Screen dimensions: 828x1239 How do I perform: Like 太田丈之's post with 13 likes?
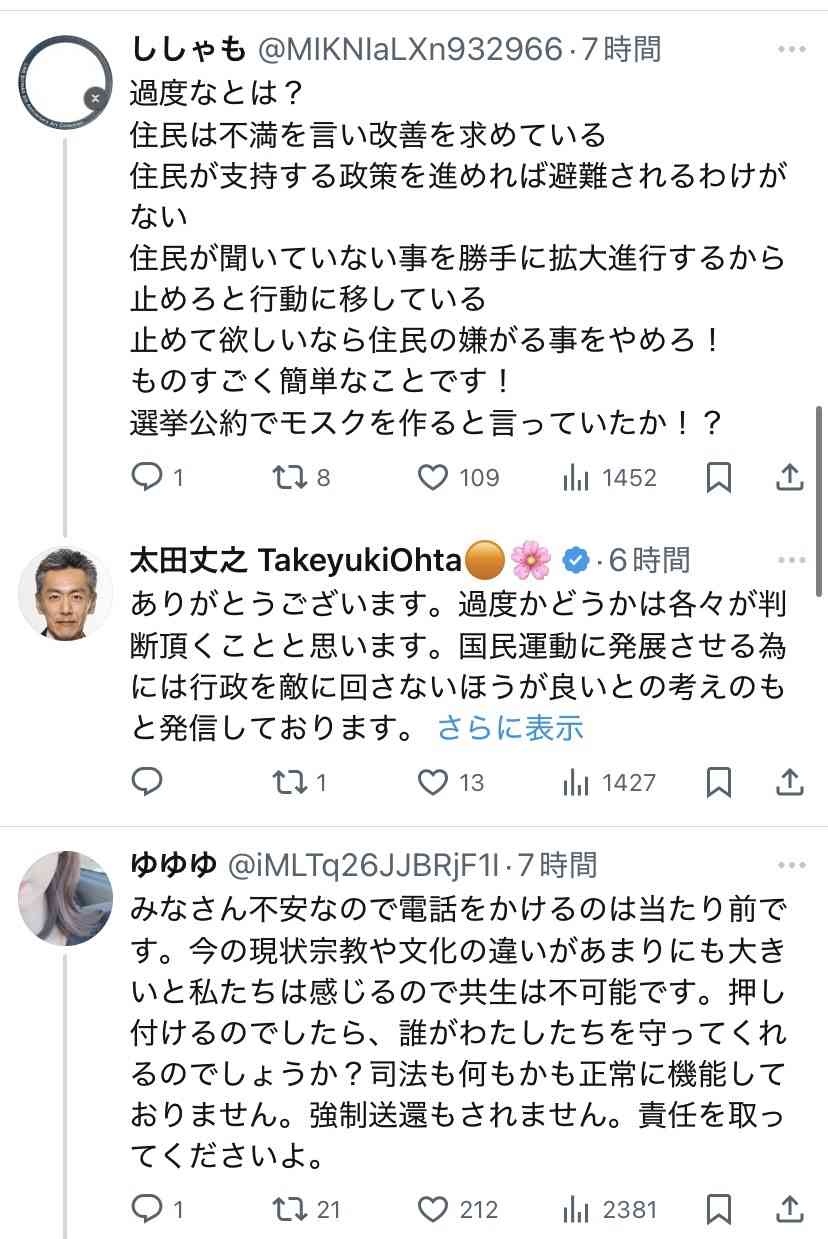point(433,782)
